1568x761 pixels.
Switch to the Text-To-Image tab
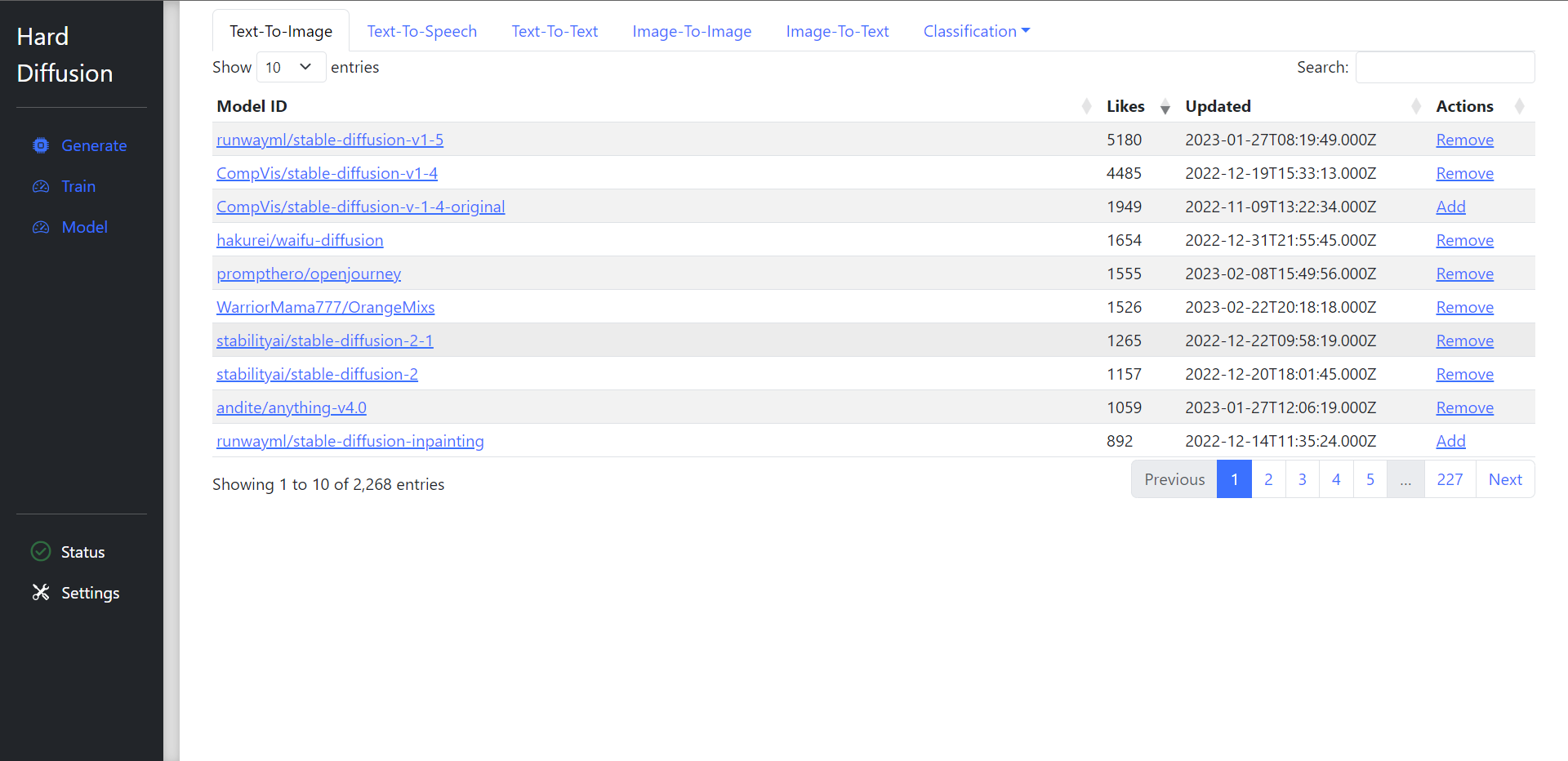click(281, 31)
